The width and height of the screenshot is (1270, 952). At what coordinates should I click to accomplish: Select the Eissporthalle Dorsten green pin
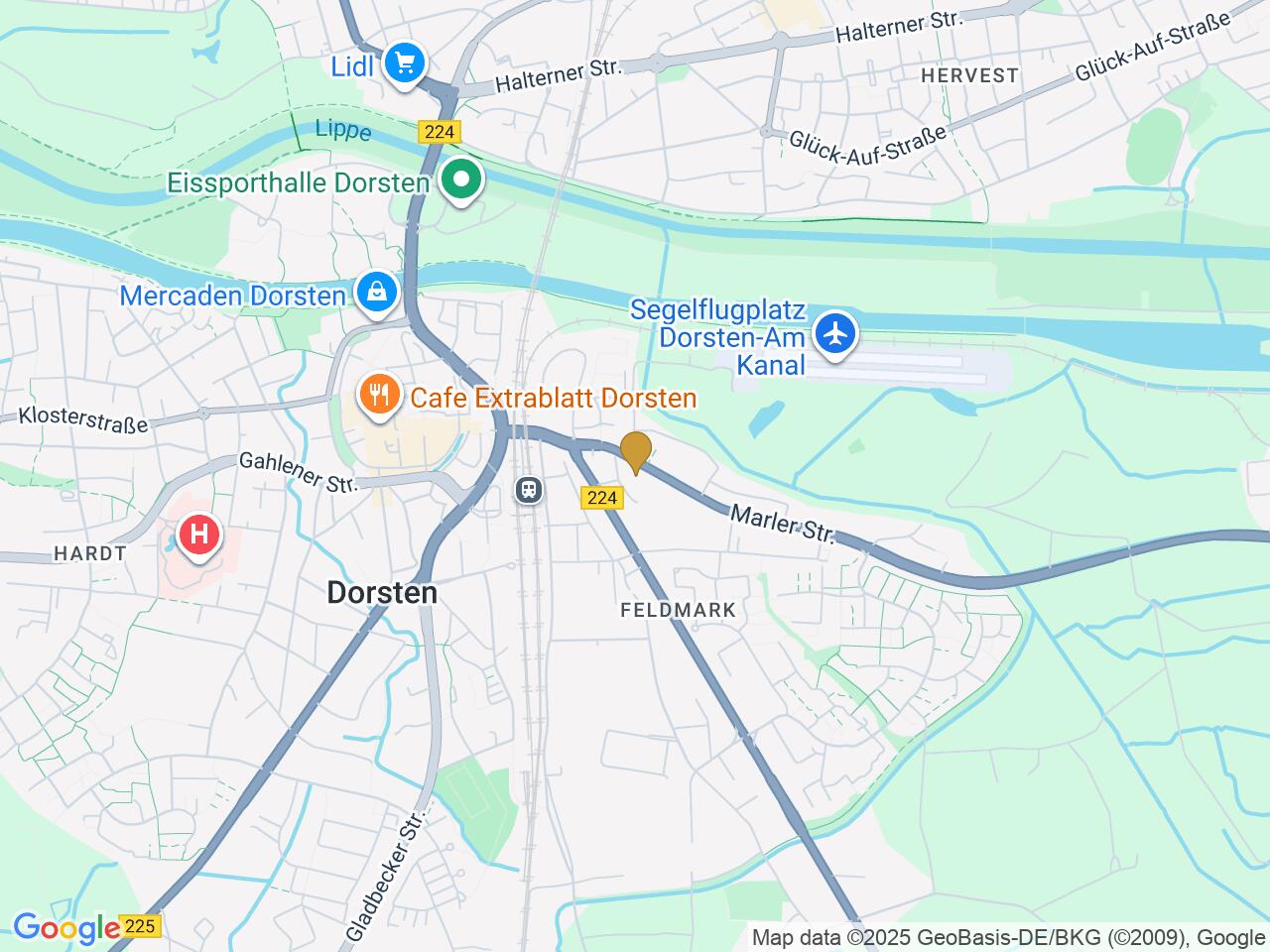pyautogui.click(x=461, y=181)
